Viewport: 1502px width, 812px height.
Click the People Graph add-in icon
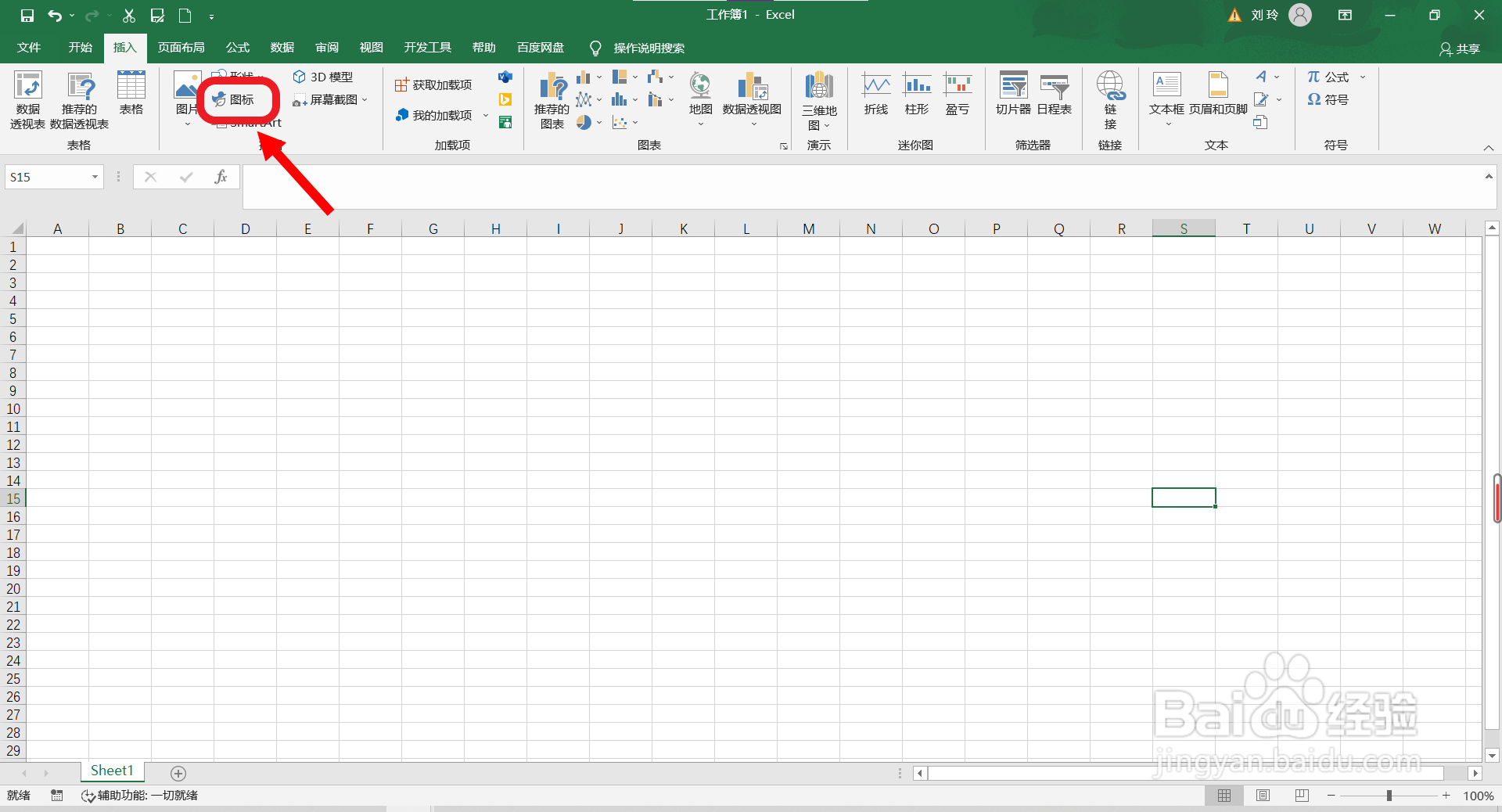[x=505, y=122]
